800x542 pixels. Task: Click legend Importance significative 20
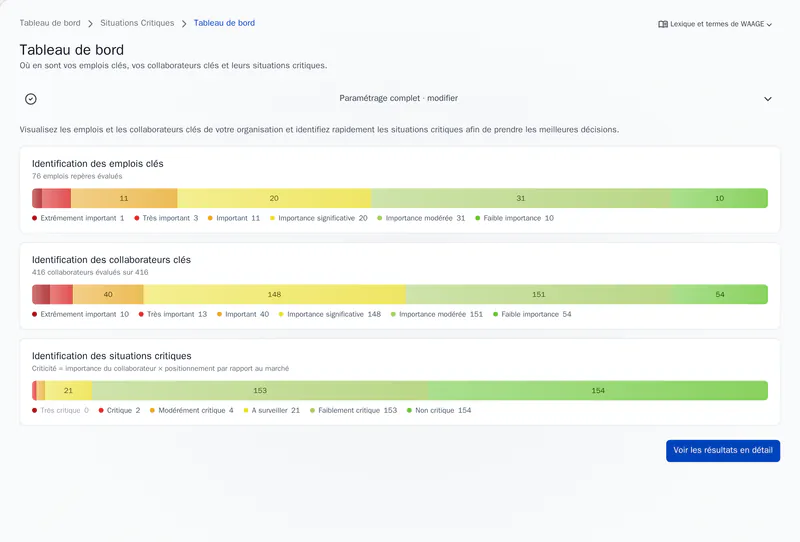click(x=318, y=218)
